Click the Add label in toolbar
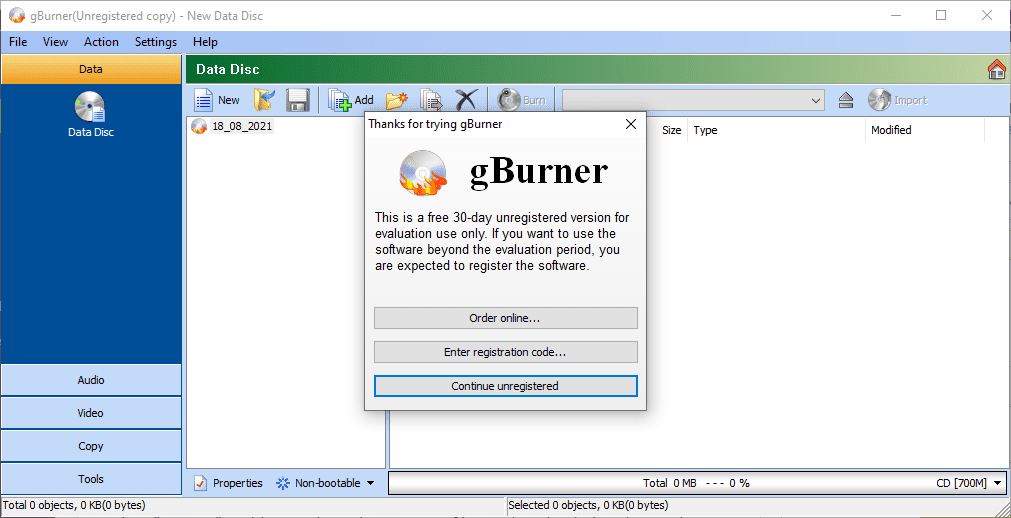 tap(364, 100)
